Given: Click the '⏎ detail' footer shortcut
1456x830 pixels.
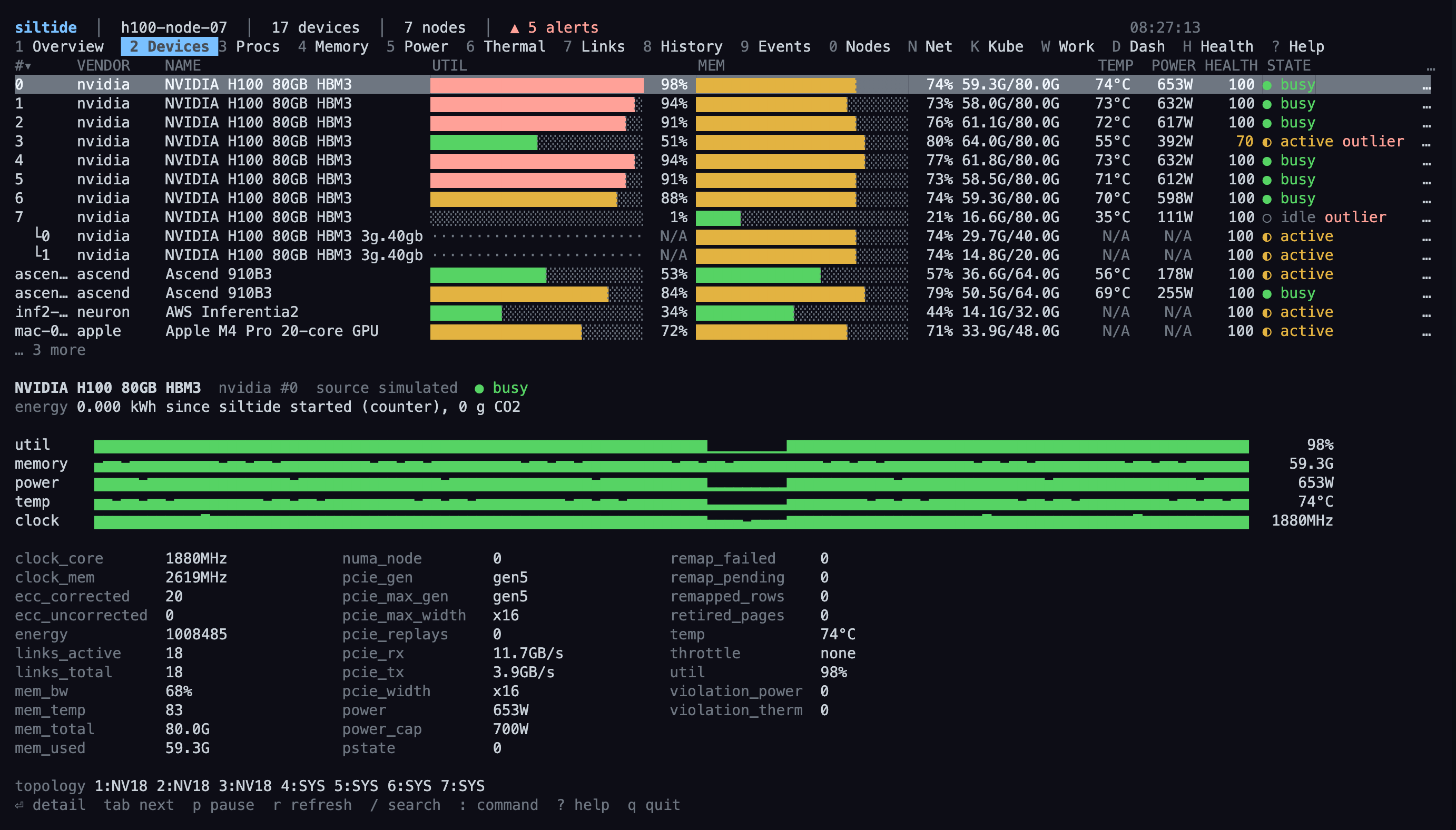Looking at the screenshot, I should [x=50, y=805].
